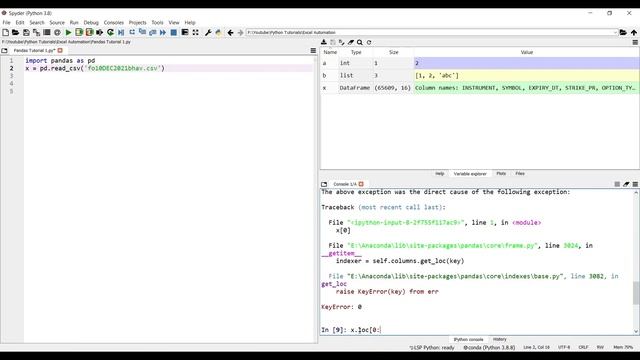The width and height of the screenshot is (640, 360).
Task: Save the file with the floppy icon
Action: pos(26,32)
